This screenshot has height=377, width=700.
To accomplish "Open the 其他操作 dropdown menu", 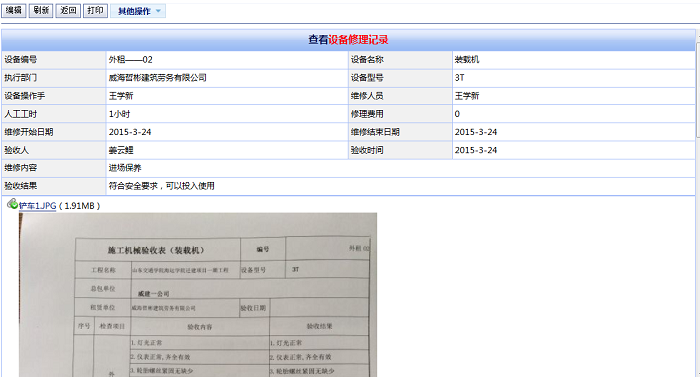I will [x=138, y=11].
